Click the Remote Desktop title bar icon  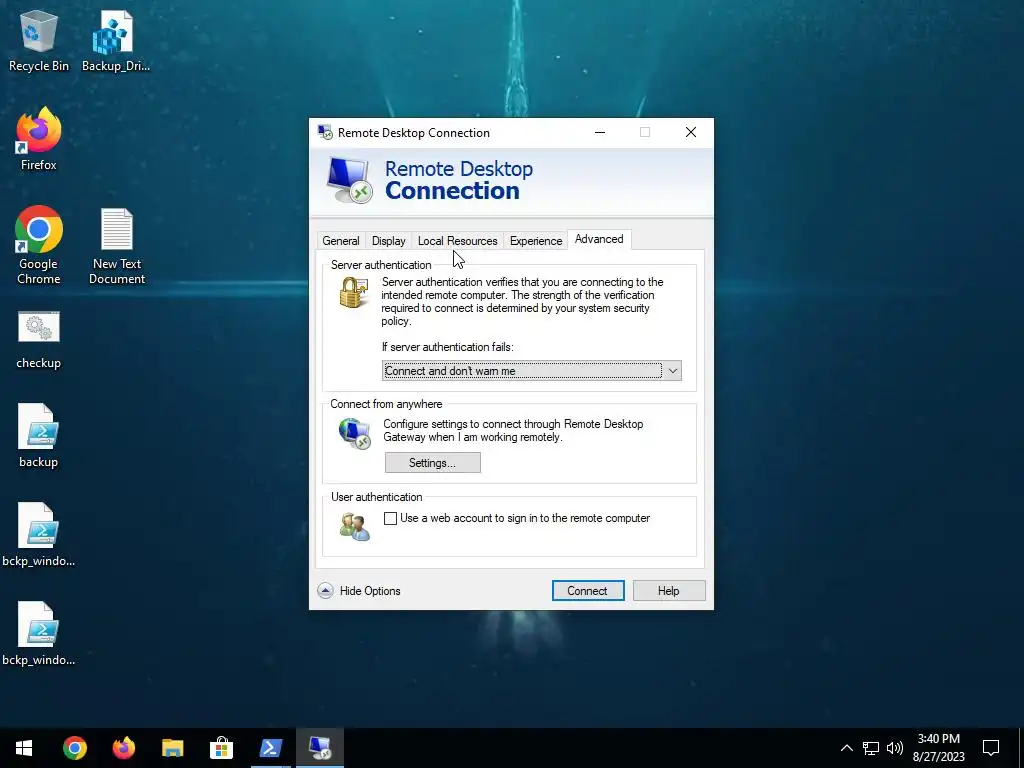[x=325, y=133]
